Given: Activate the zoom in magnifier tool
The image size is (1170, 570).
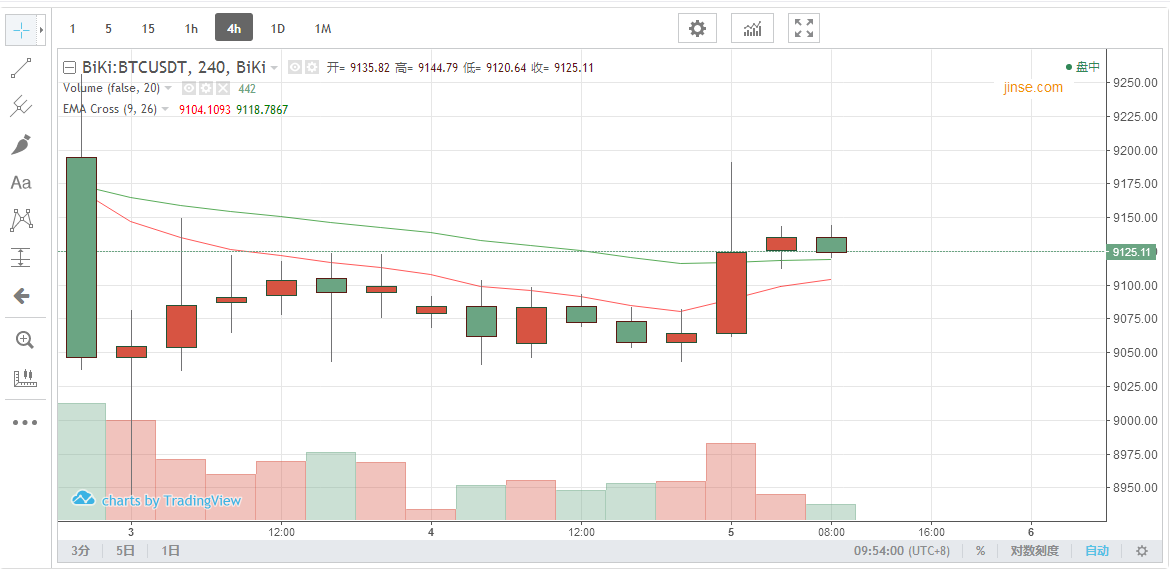Looking at the screenshot, I should point(25,341).
